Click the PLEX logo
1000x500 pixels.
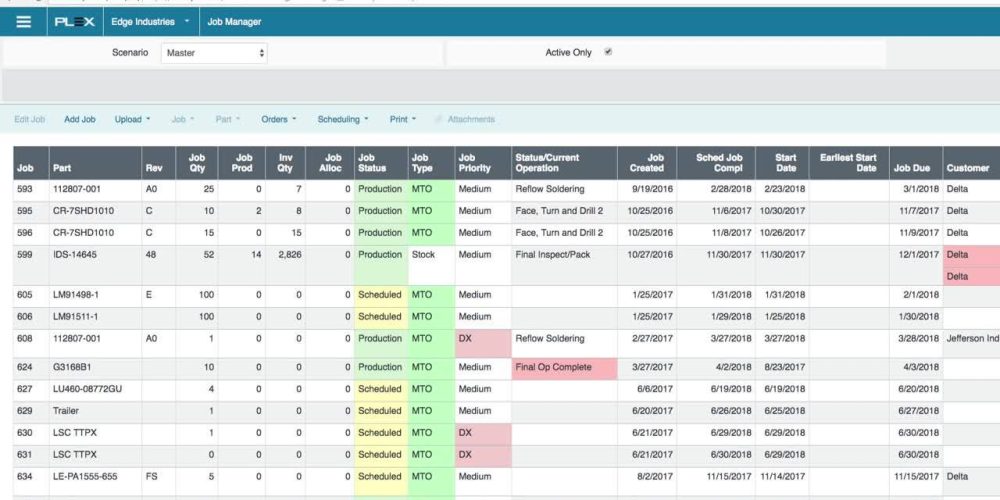click(x=73, y=21)
